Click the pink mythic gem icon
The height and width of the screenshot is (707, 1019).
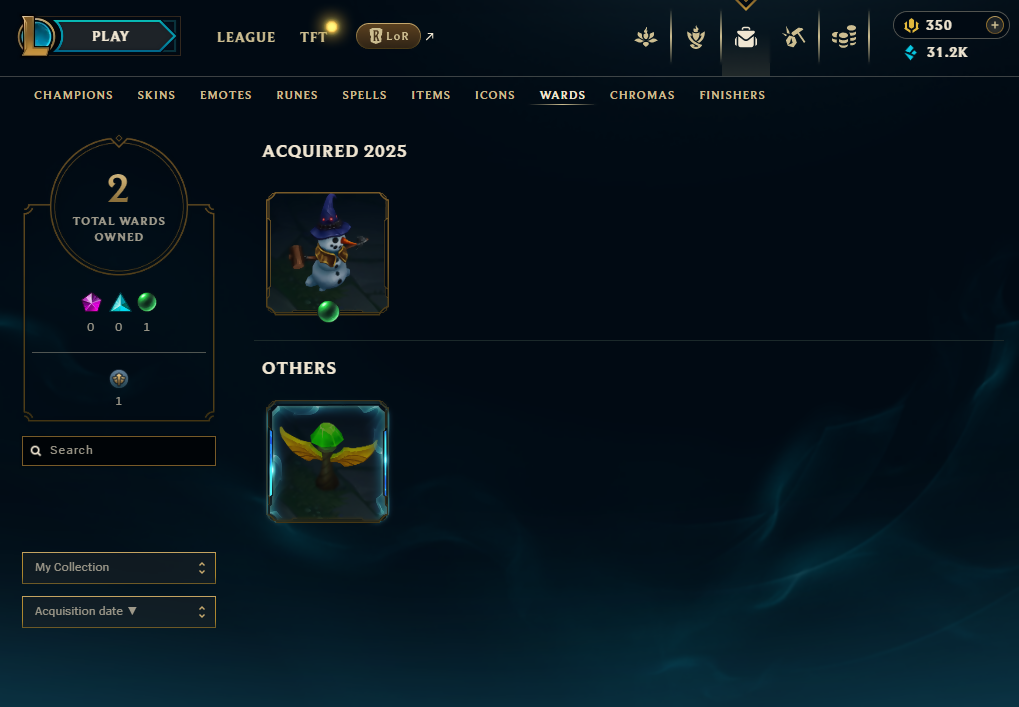(x=92, y=302)
